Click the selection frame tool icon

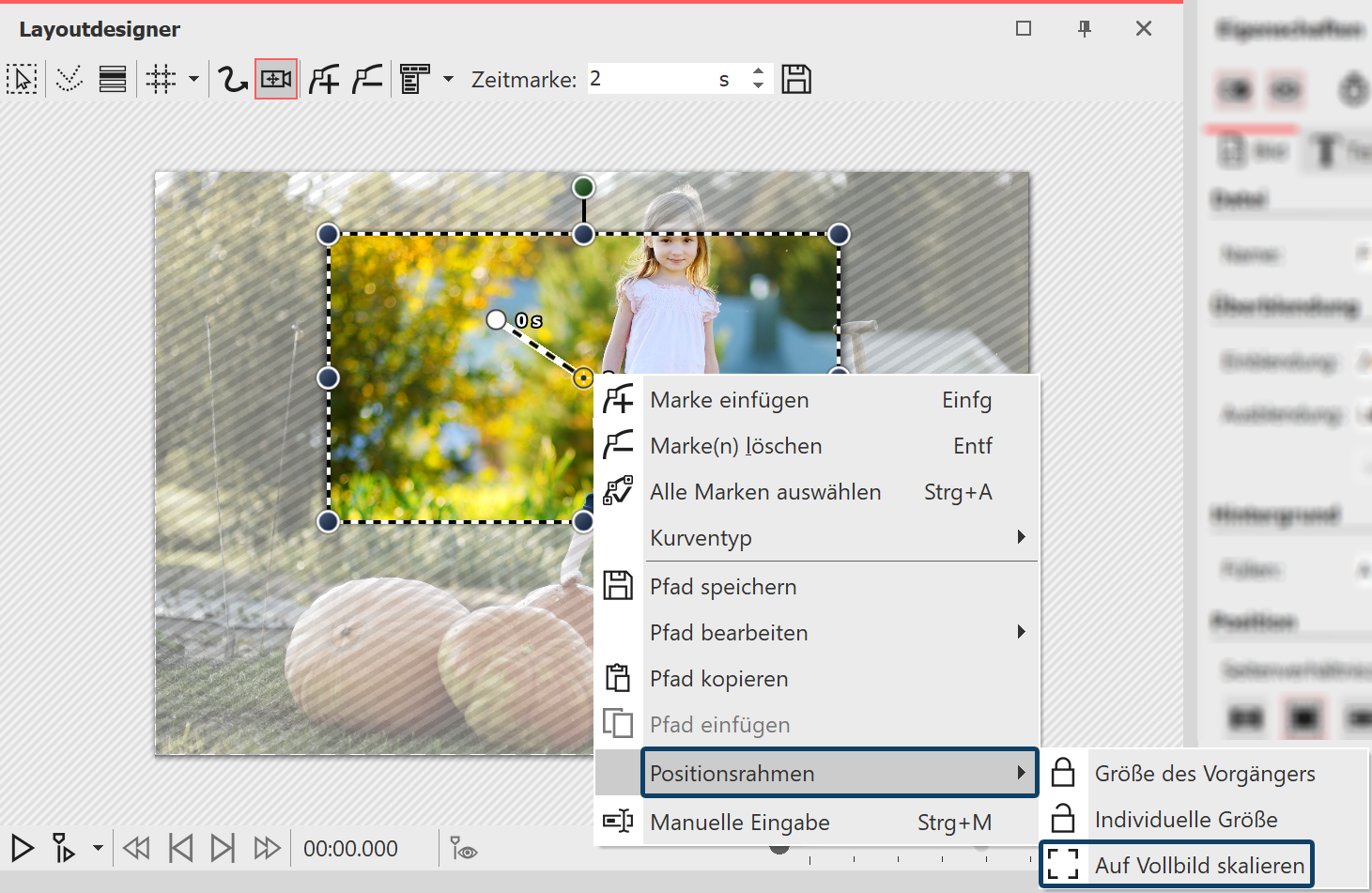pos(22,80)
